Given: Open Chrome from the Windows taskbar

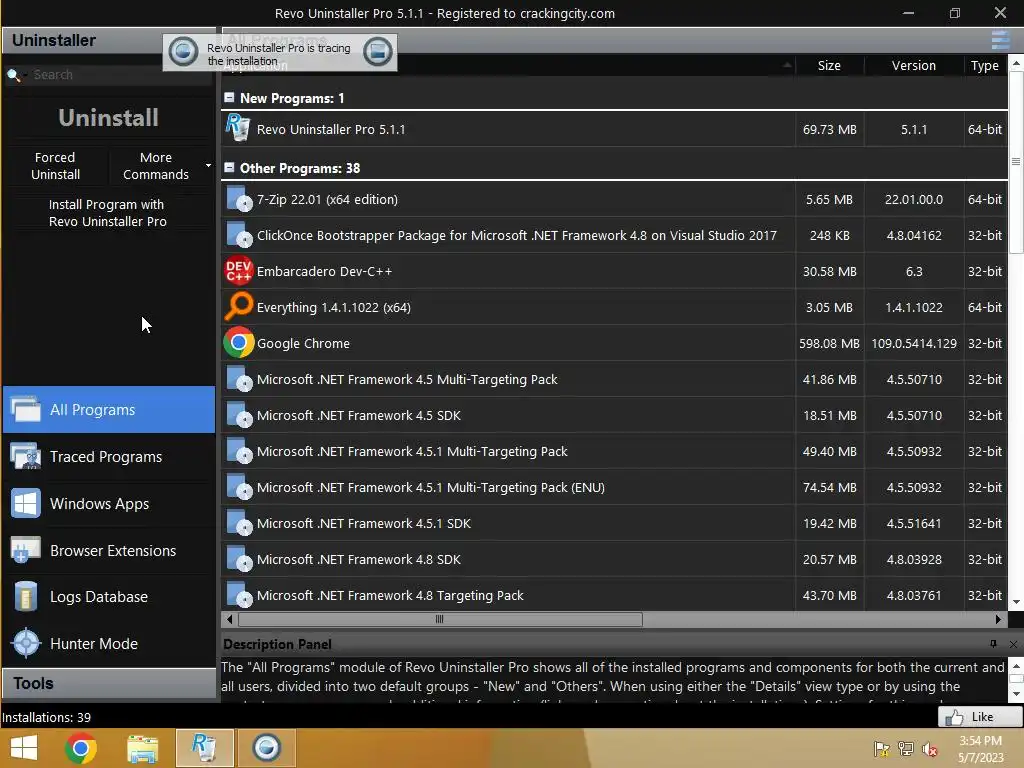Looking at the screenshot, I should pyautogui.click(x=81, y=748).
